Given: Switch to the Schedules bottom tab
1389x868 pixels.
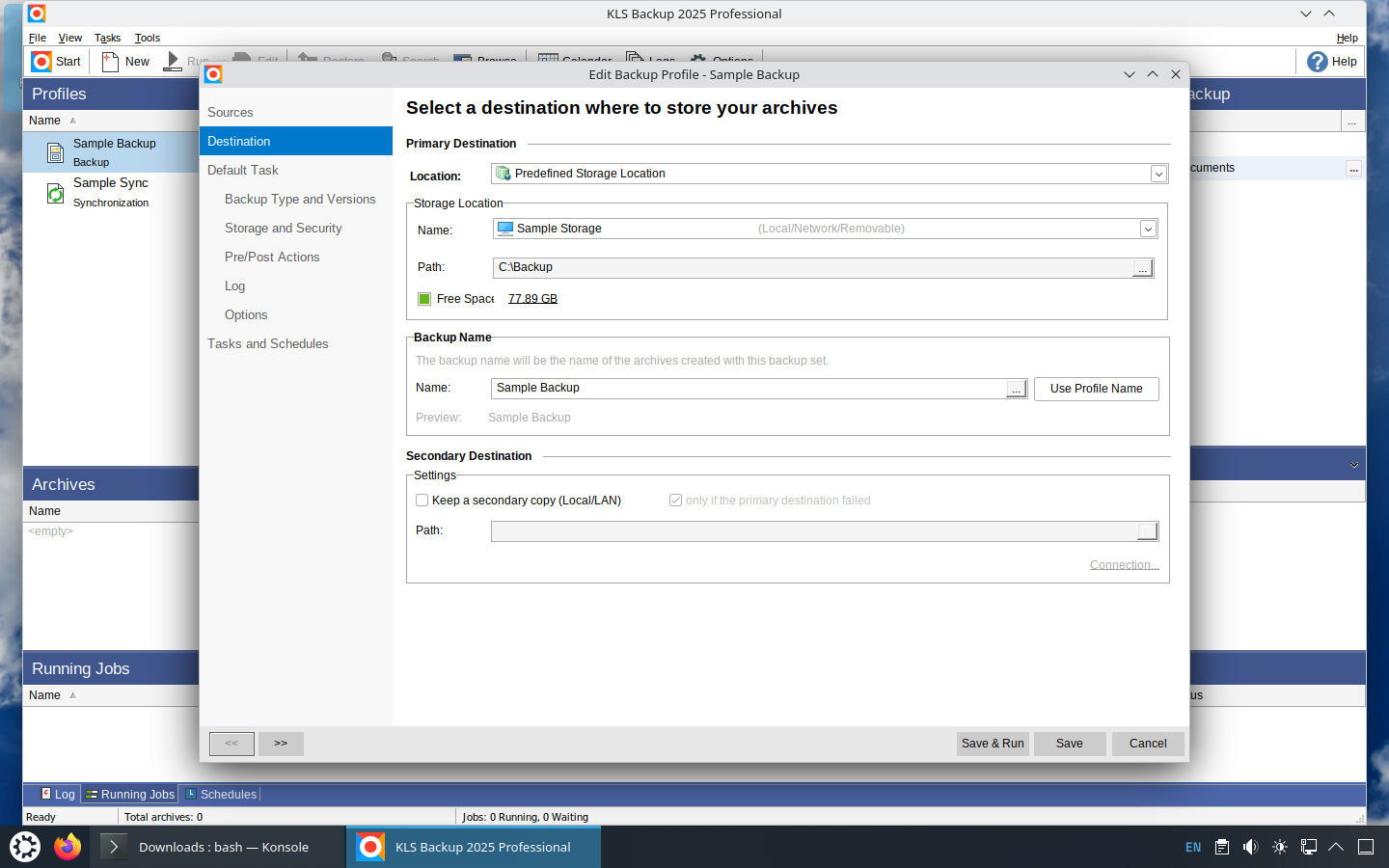Looking at the screenshot, I should coord(221,795).
